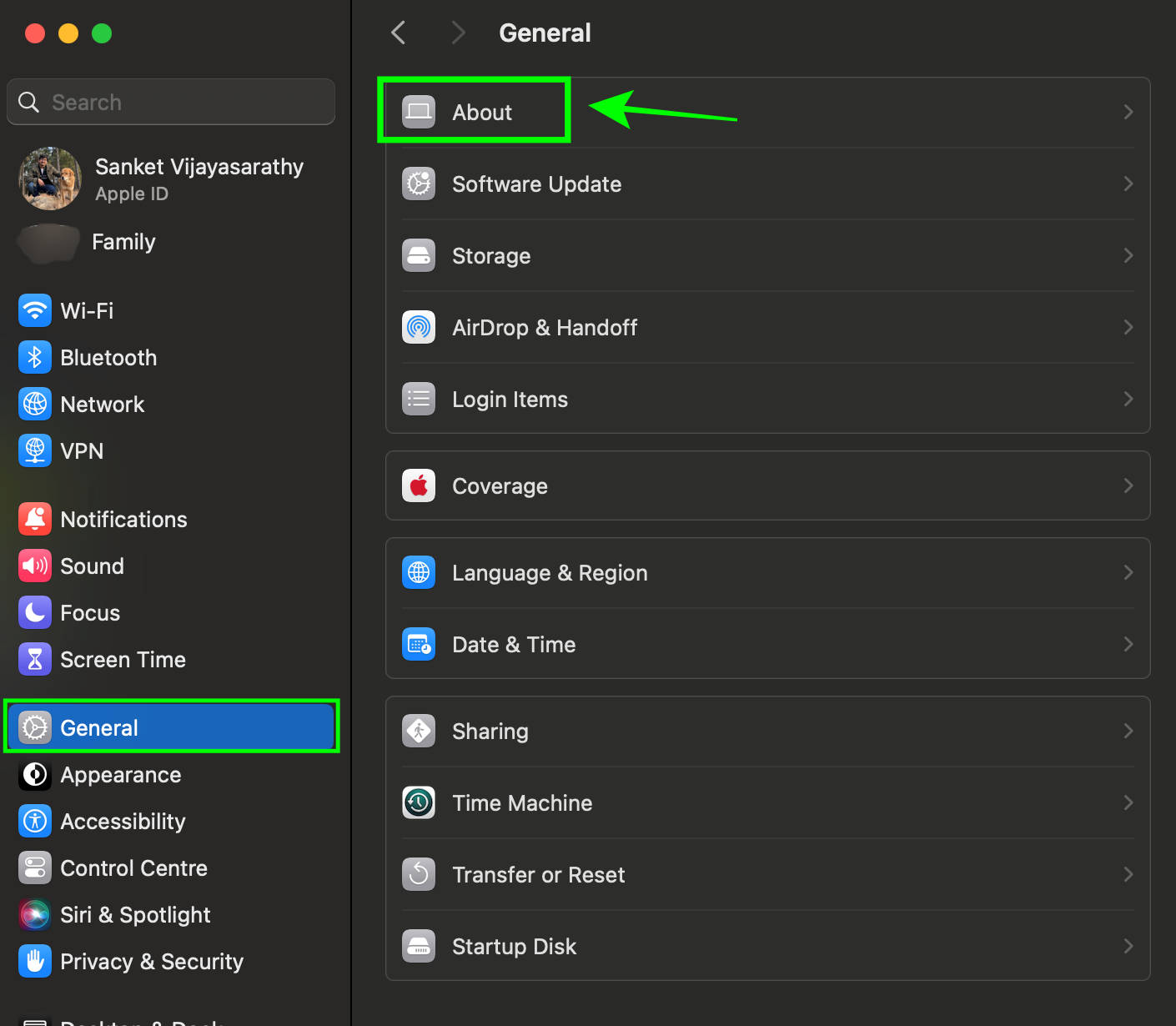1176x1026 pixels.
Task: Click the Sound speaker icon
Action: tap(34, 566)
